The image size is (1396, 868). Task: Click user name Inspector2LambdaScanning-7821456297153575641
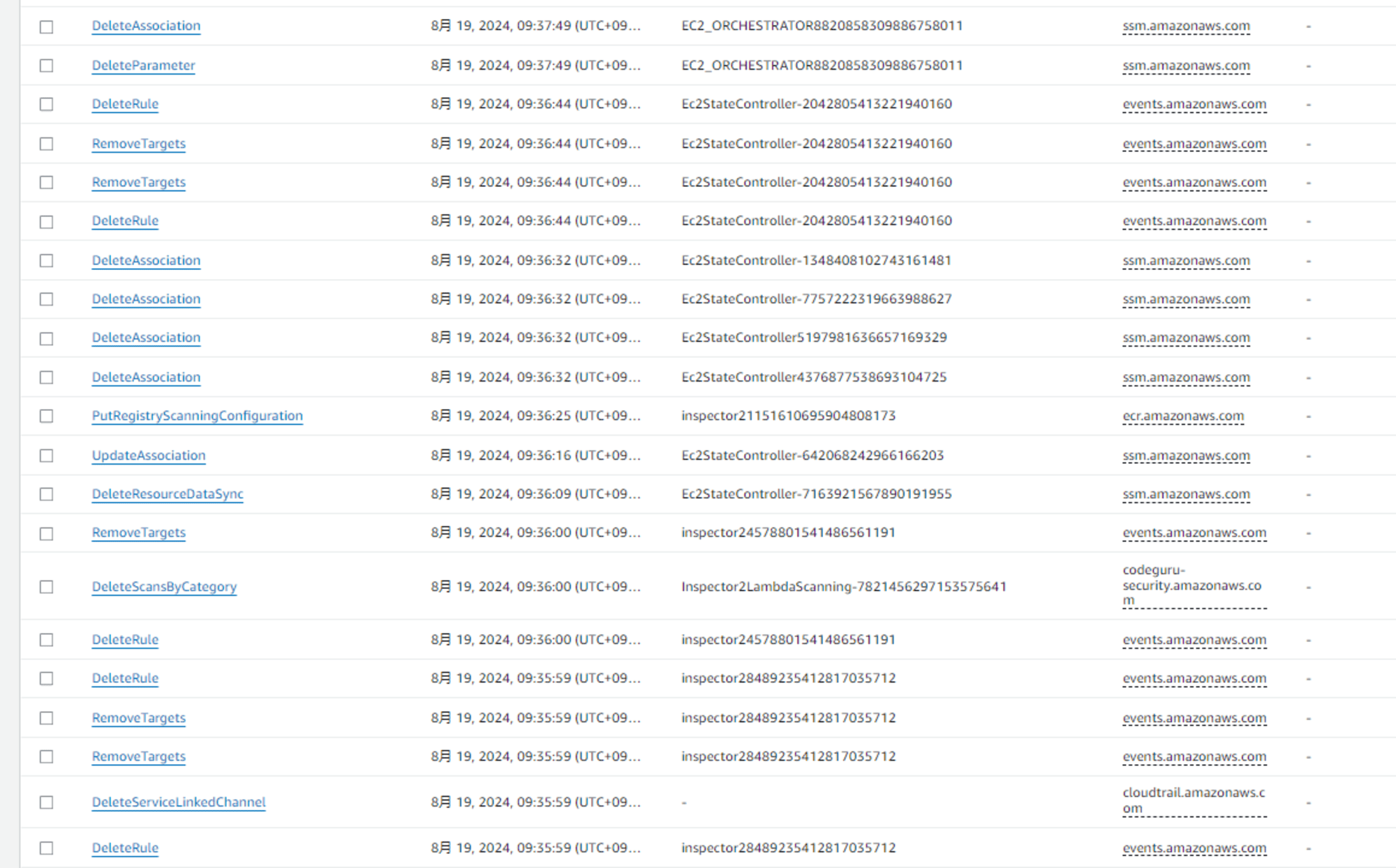point(844,586)
